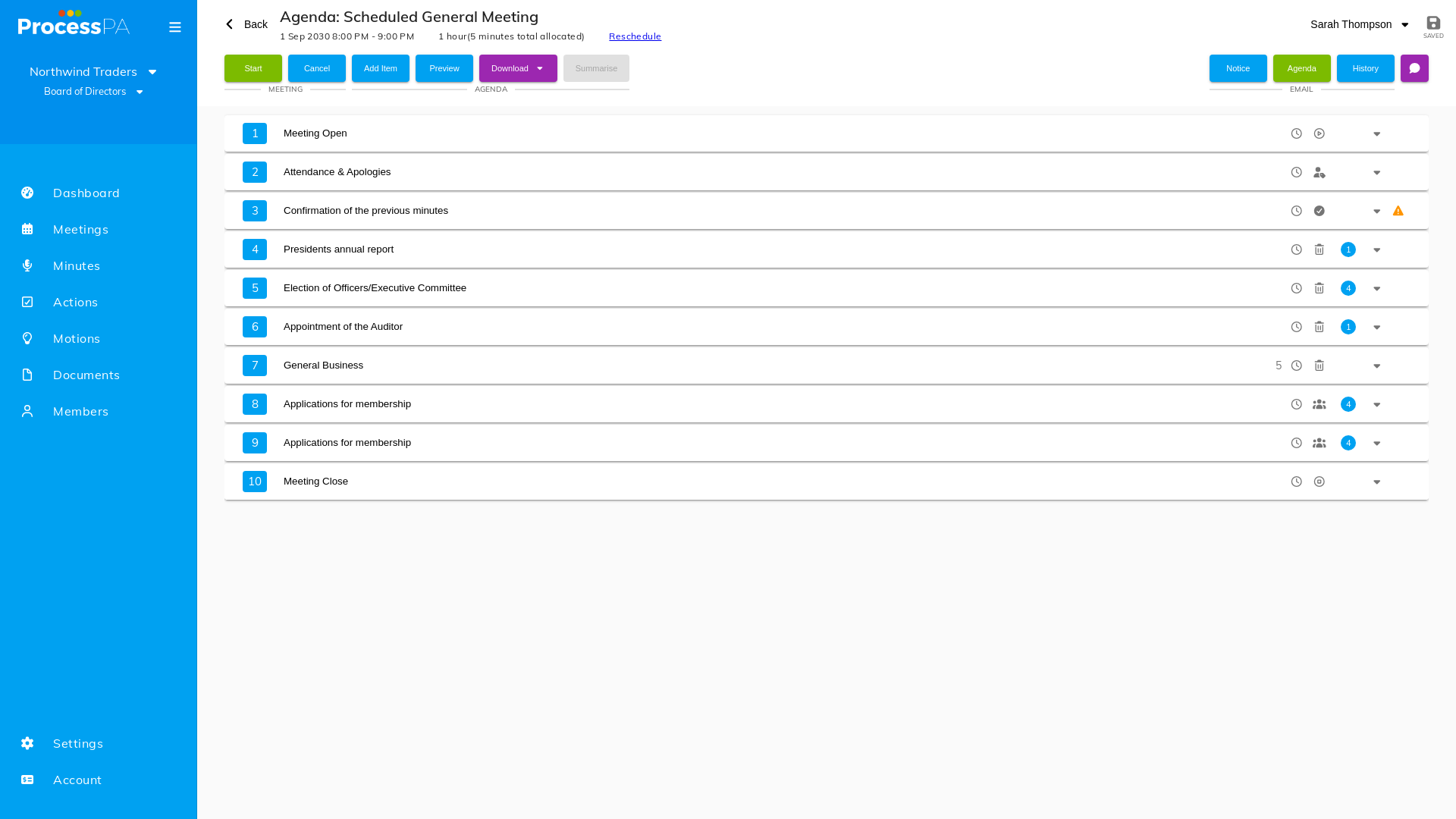Click the Preview button
The width and height of the screenshot is (1456, 819).
point(444,68)
